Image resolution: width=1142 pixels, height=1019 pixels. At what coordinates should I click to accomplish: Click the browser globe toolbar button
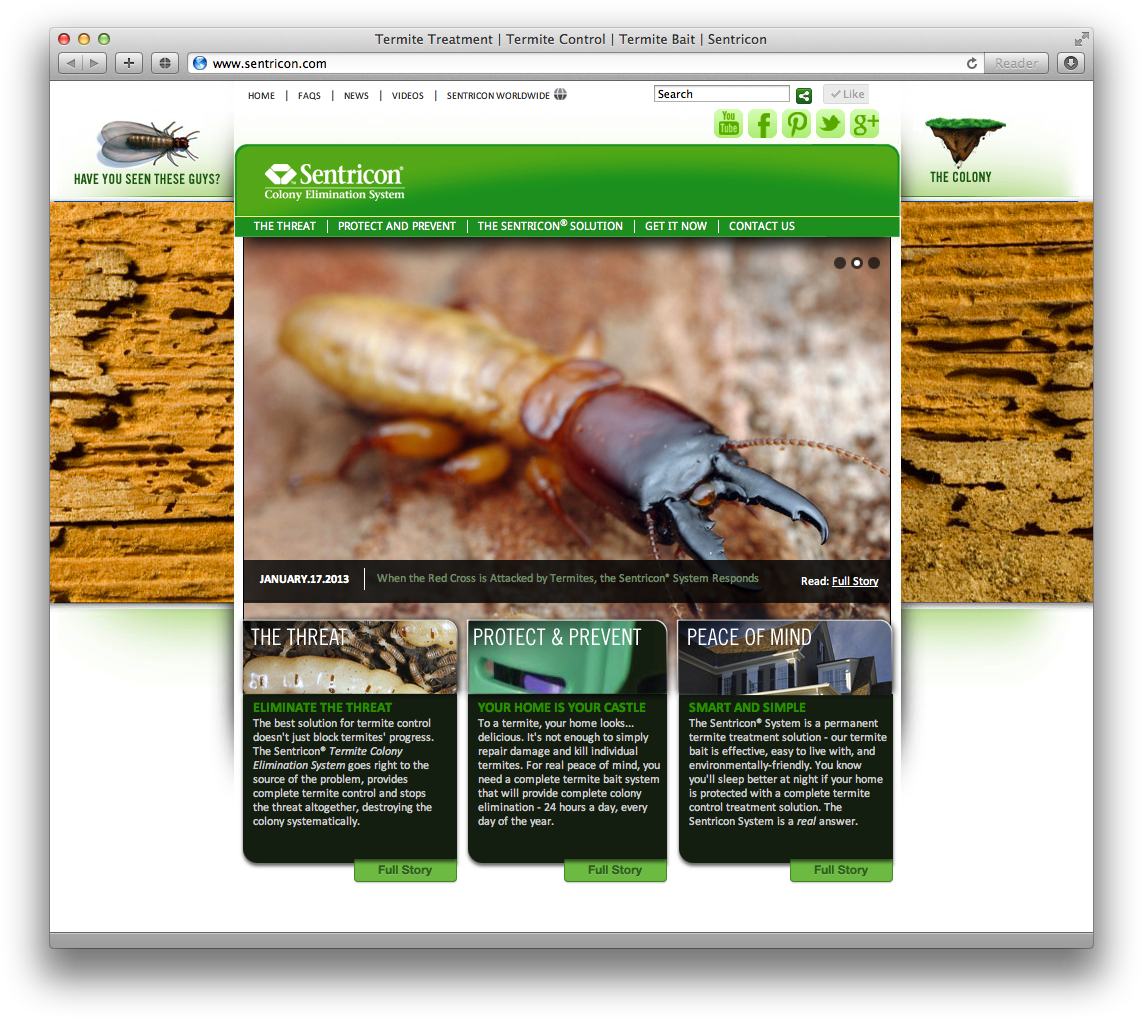tap(165, 63)
